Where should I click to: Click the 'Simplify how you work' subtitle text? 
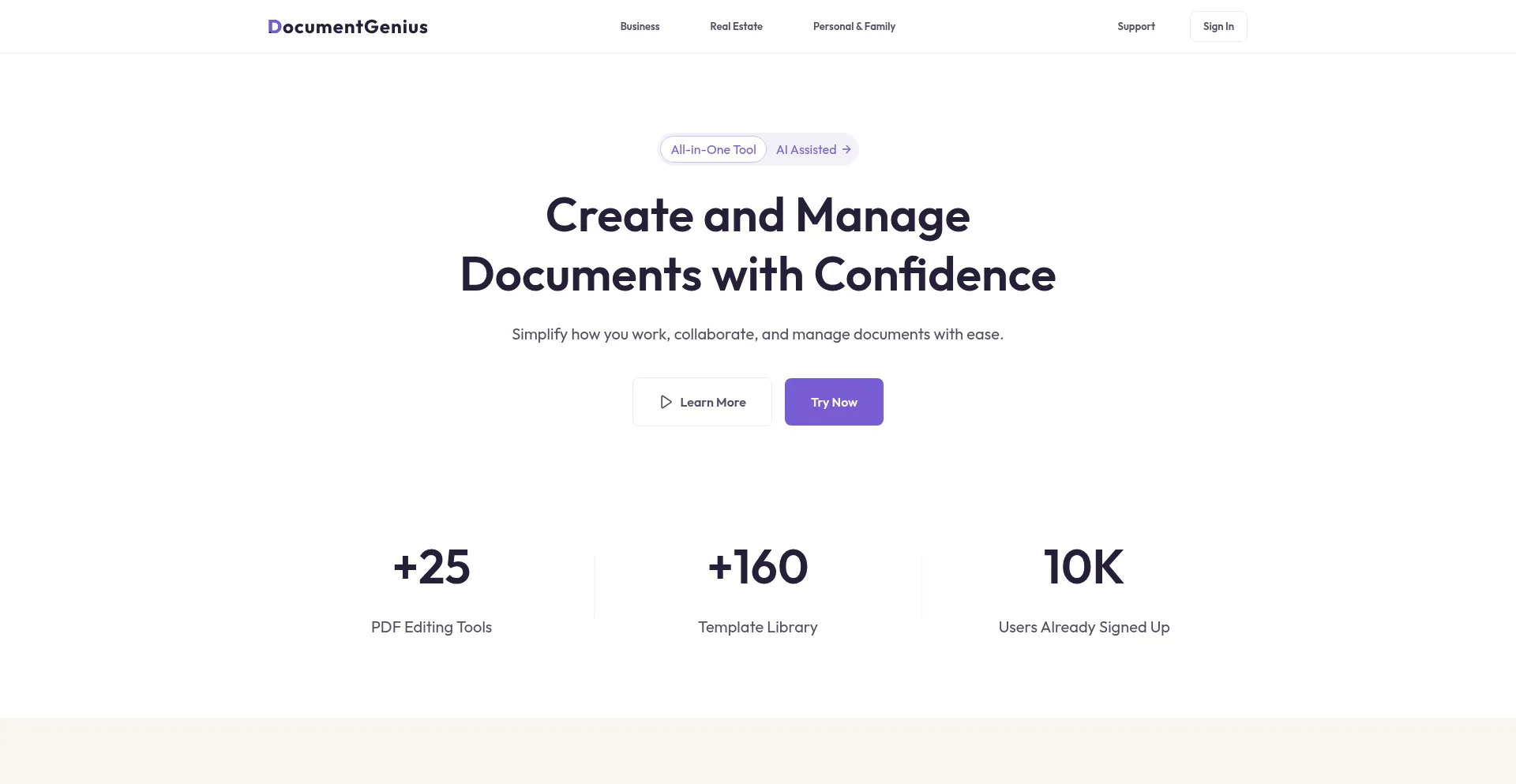coord(758,334)
